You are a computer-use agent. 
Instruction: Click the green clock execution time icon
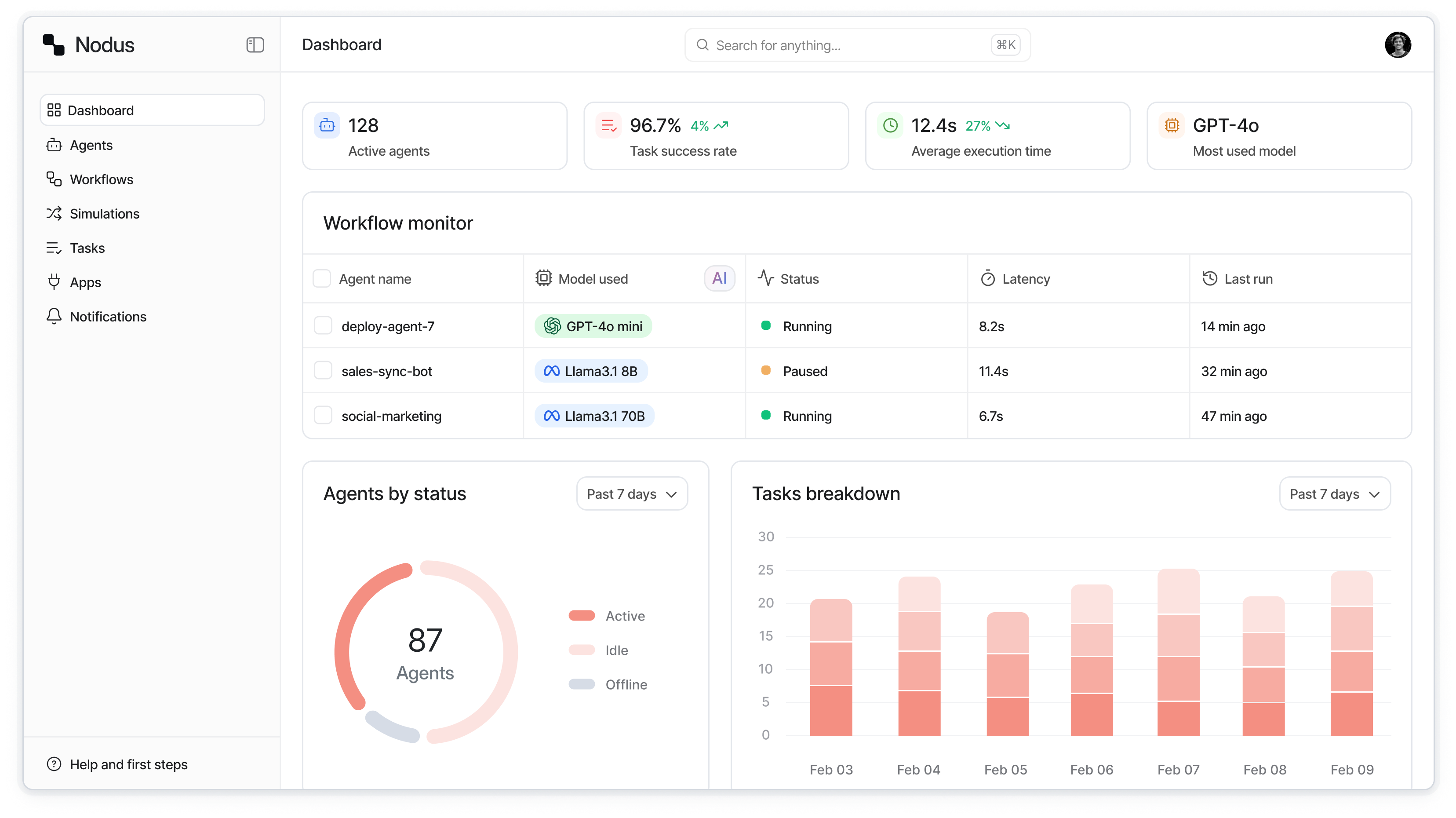pos(890,125)
